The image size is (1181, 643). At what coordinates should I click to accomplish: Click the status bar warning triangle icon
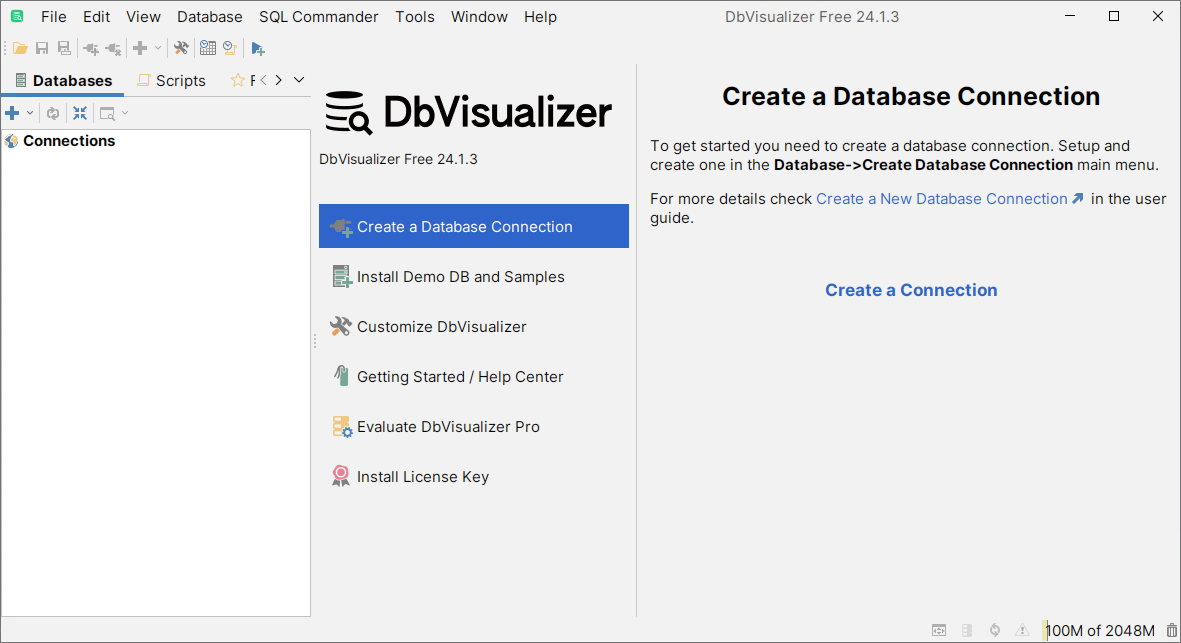tap(1022, 630)
